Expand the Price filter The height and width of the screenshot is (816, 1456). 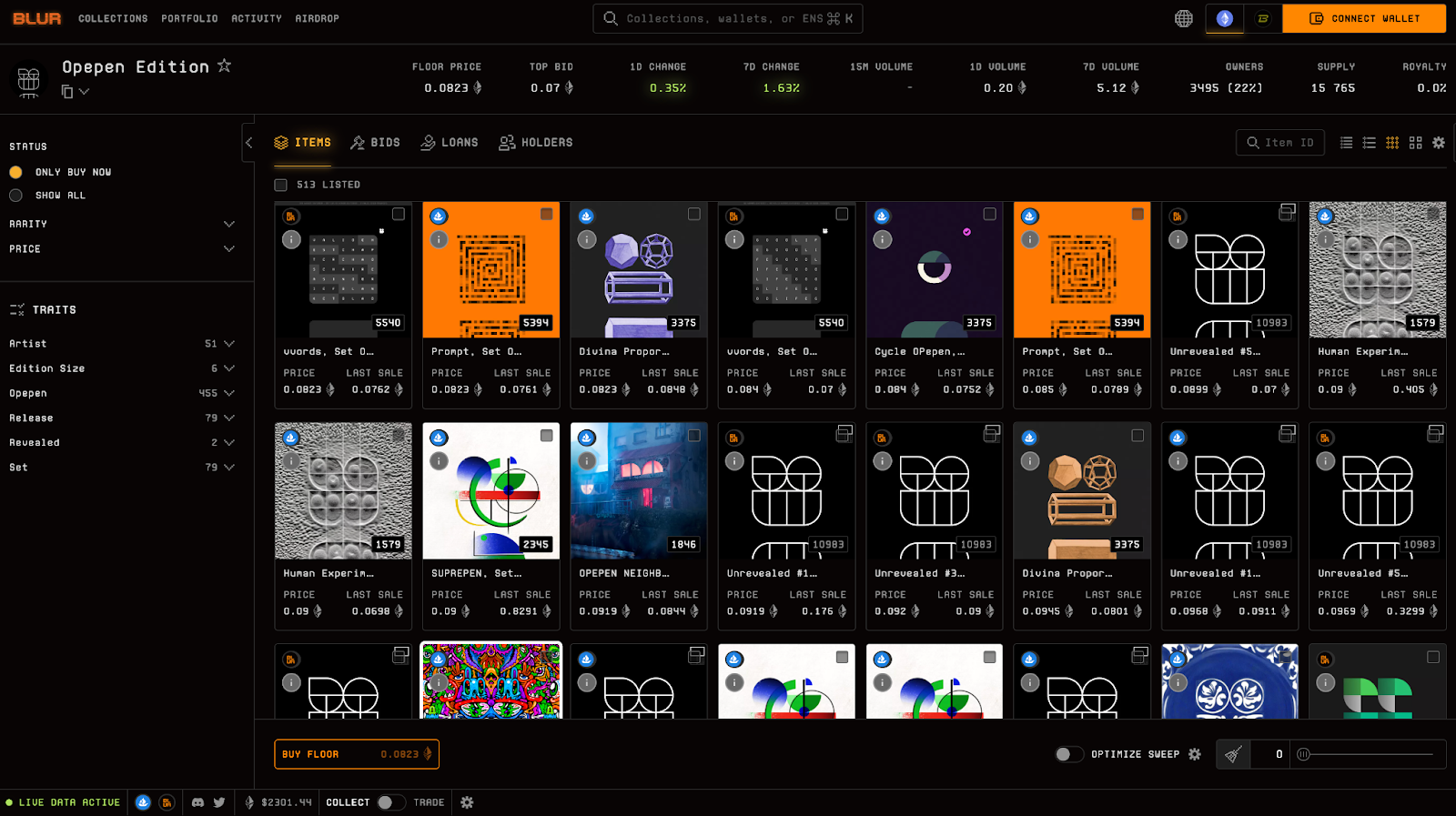(x=122, y=248)
